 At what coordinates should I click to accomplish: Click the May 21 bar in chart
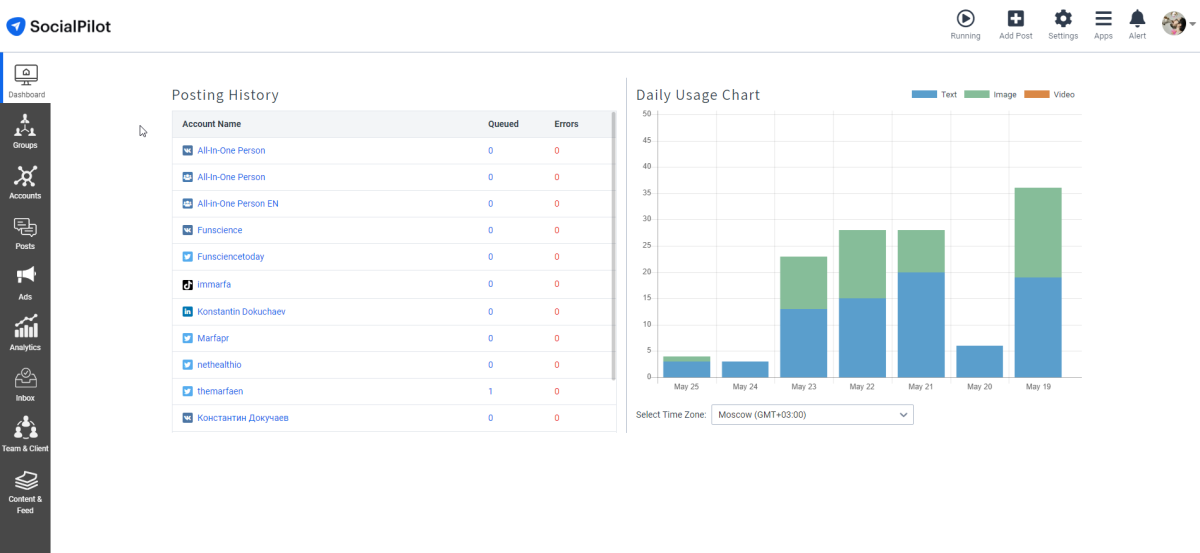pos(920,303)
